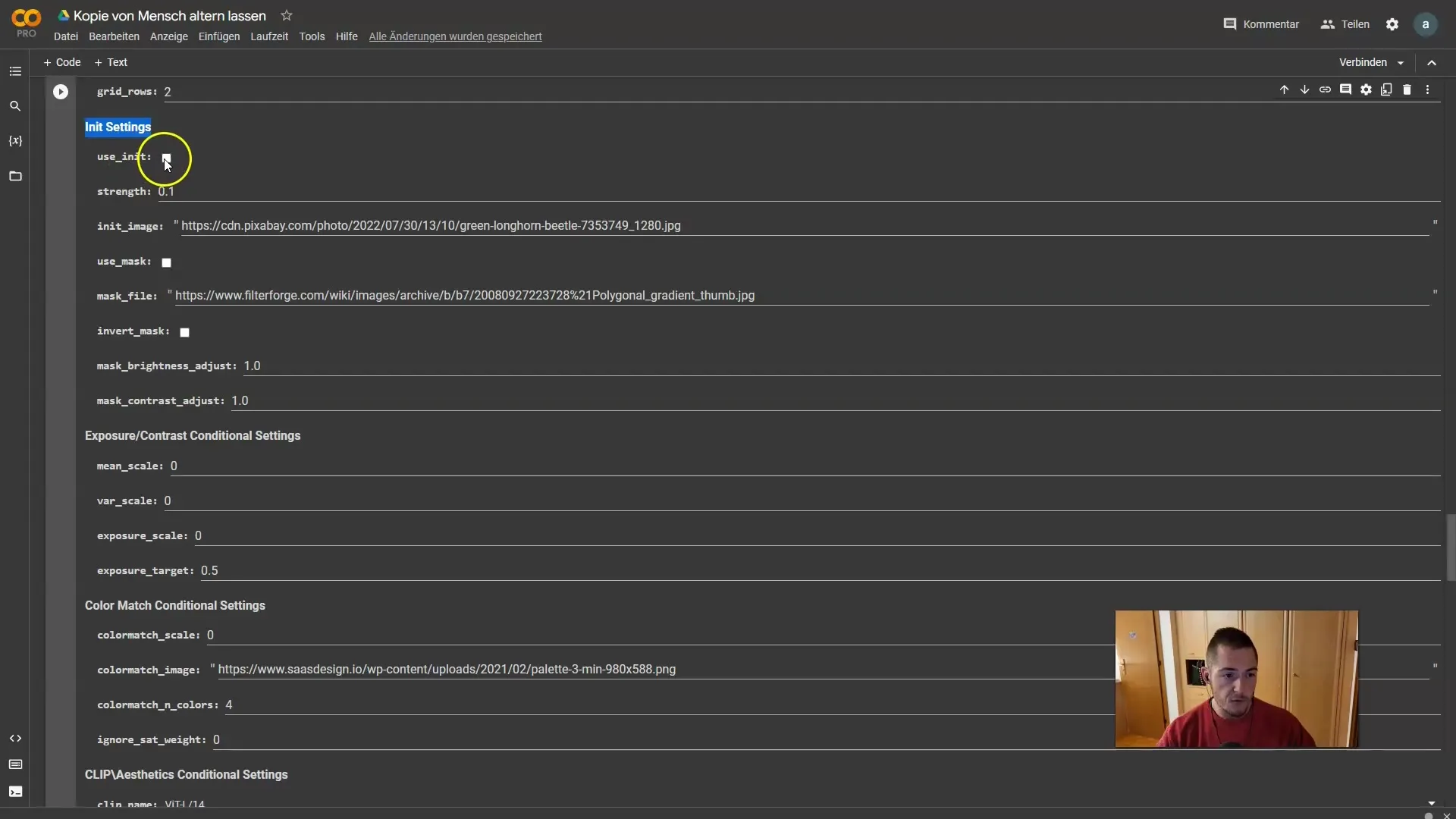Open more cell actions menu
Image resolution: width=1456 pixels, height=819 pixels.
[x=1427, y=89]
